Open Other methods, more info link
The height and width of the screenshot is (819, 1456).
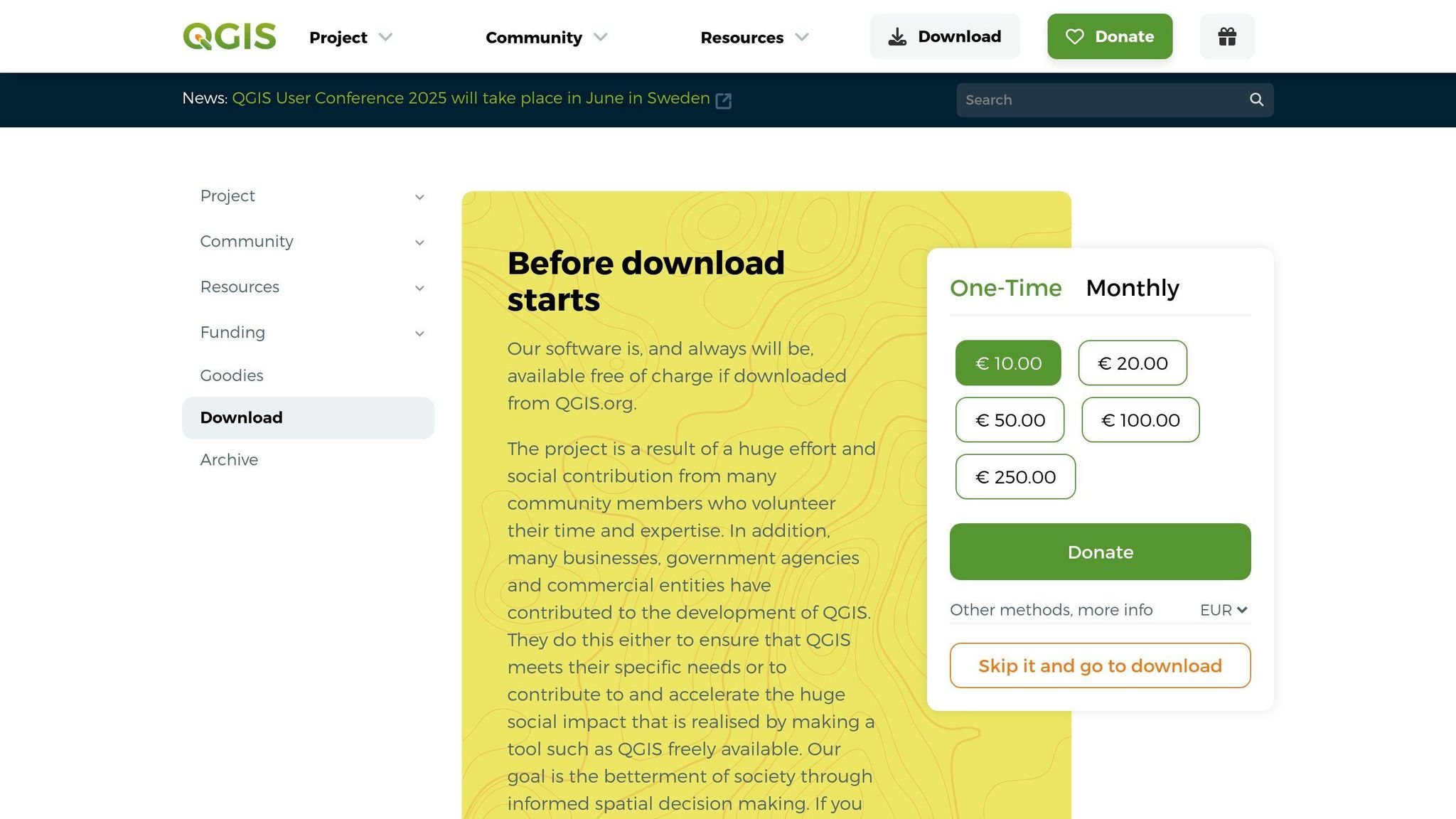click(x=1051, y=610)
